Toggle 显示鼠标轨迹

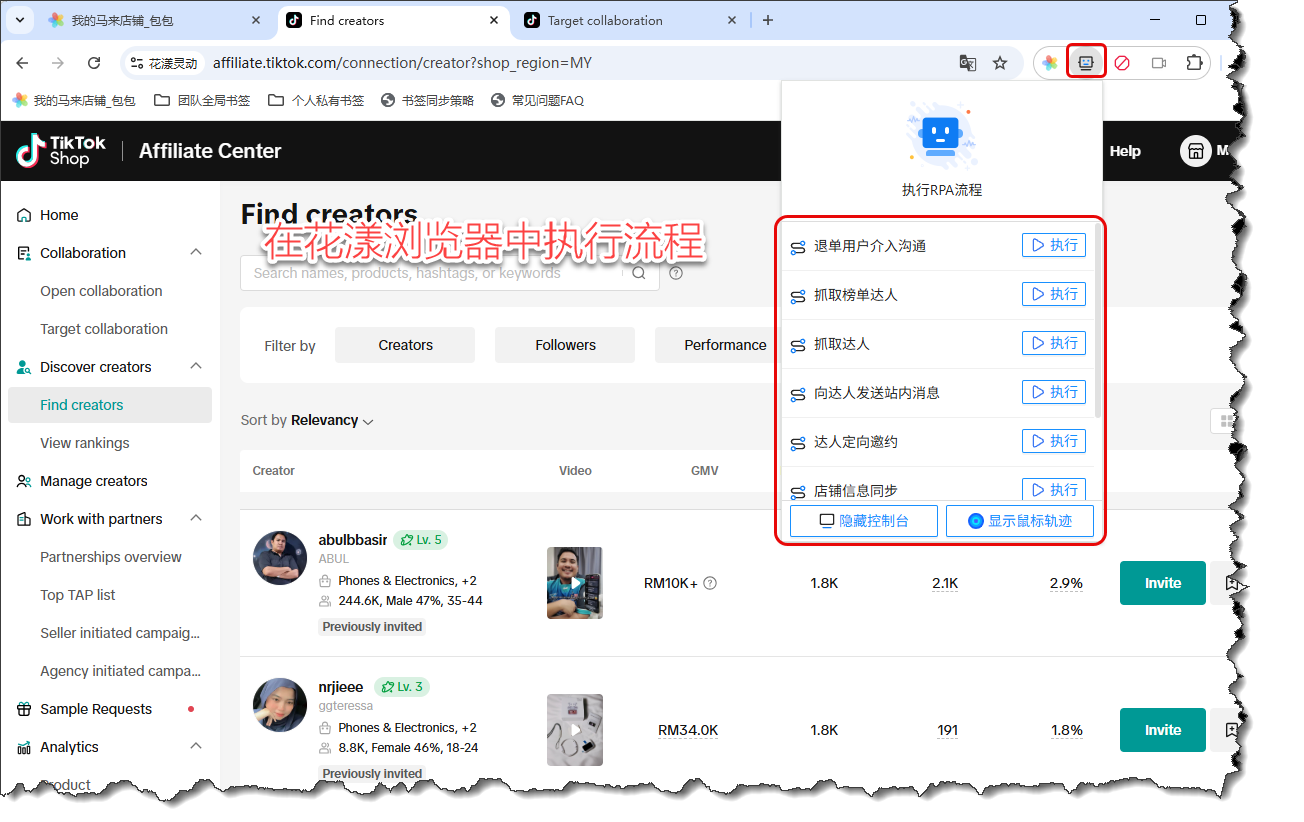[1020, 521]
